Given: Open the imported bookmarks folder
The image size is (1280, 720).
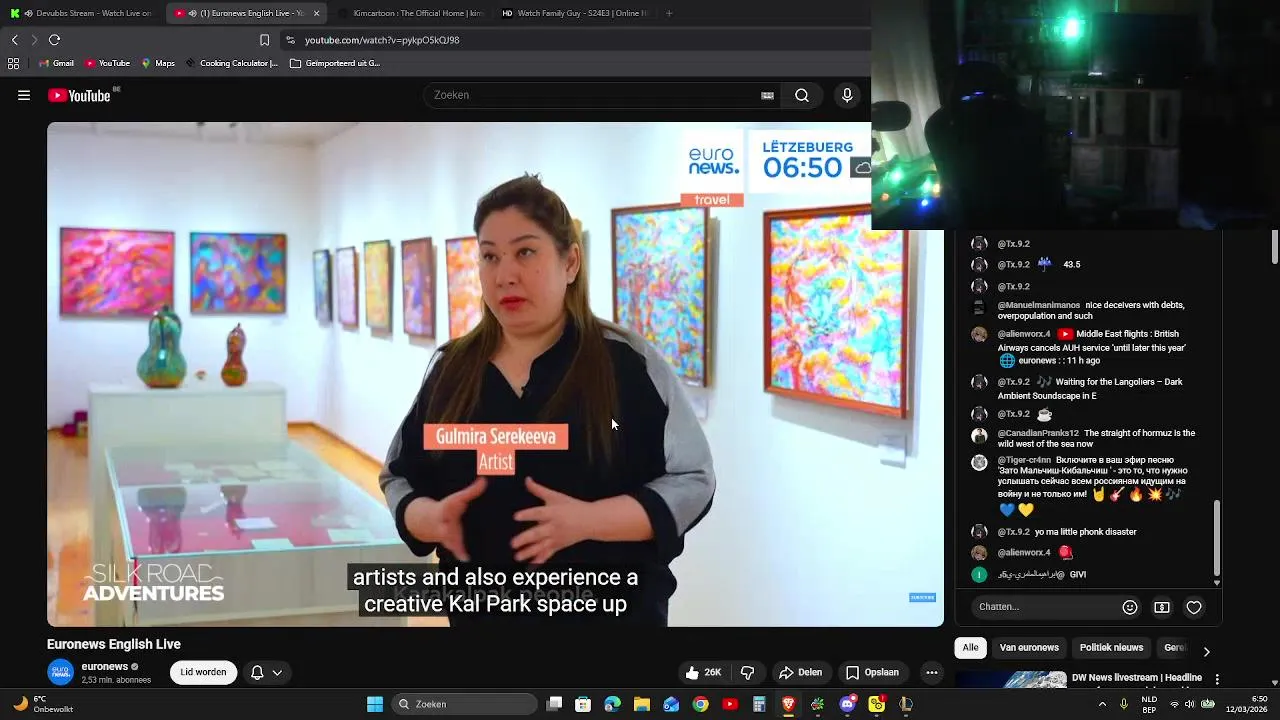Looking at the screenshot, I should click(x=335, y=63).
